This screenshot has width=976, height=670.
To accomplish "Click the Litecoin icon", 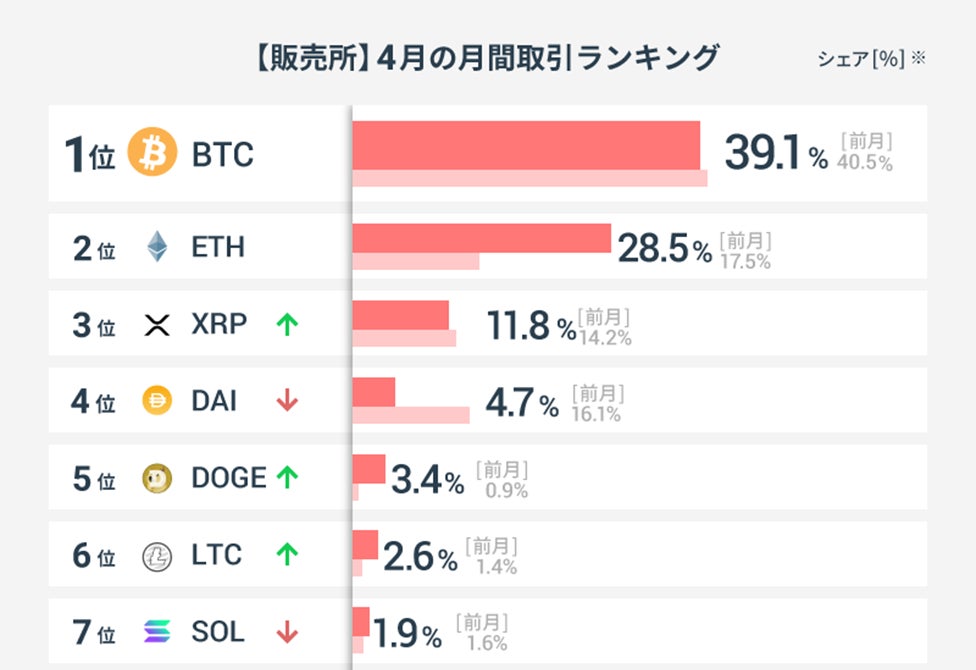I will pyautogui.click(x=157, y=556).
